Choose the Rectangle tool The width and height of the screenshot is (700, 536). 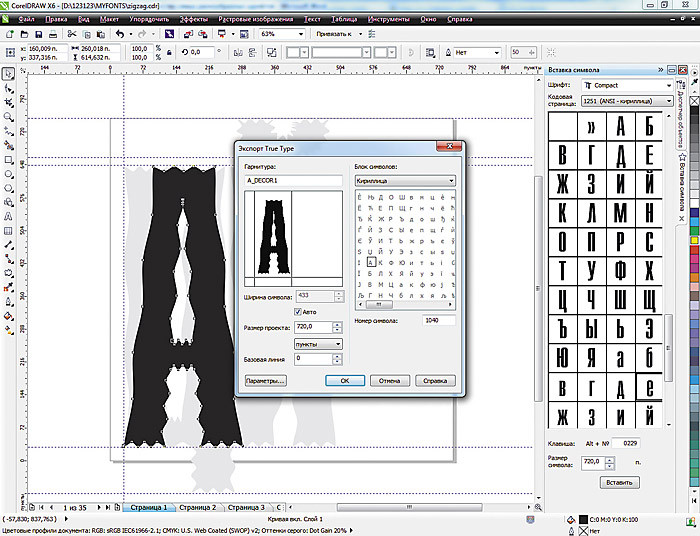tap(8, 159)
